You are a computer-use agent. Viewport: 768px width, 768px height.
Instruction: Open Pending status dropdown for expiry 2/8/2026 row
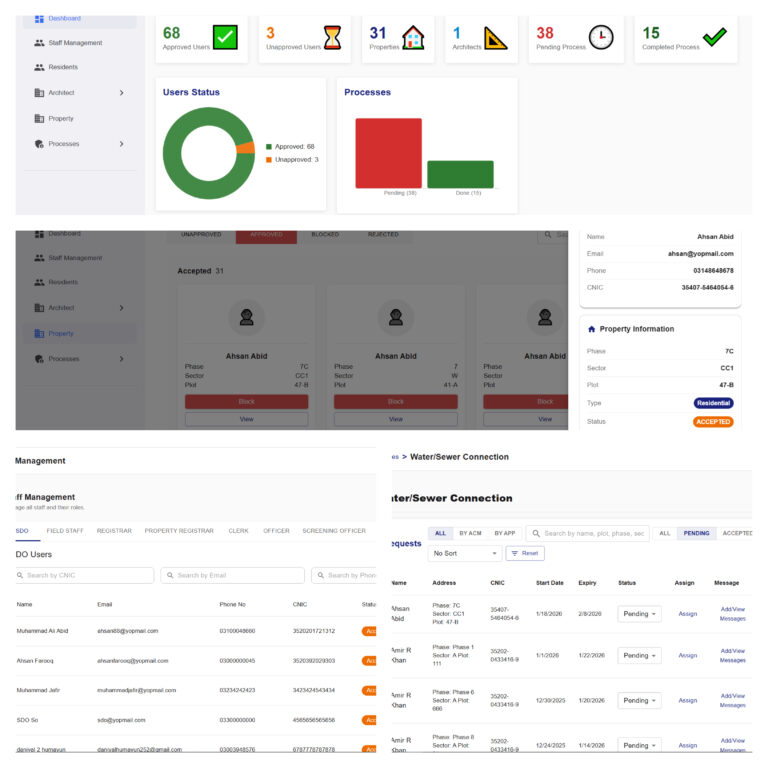click(x=639, y=614)
